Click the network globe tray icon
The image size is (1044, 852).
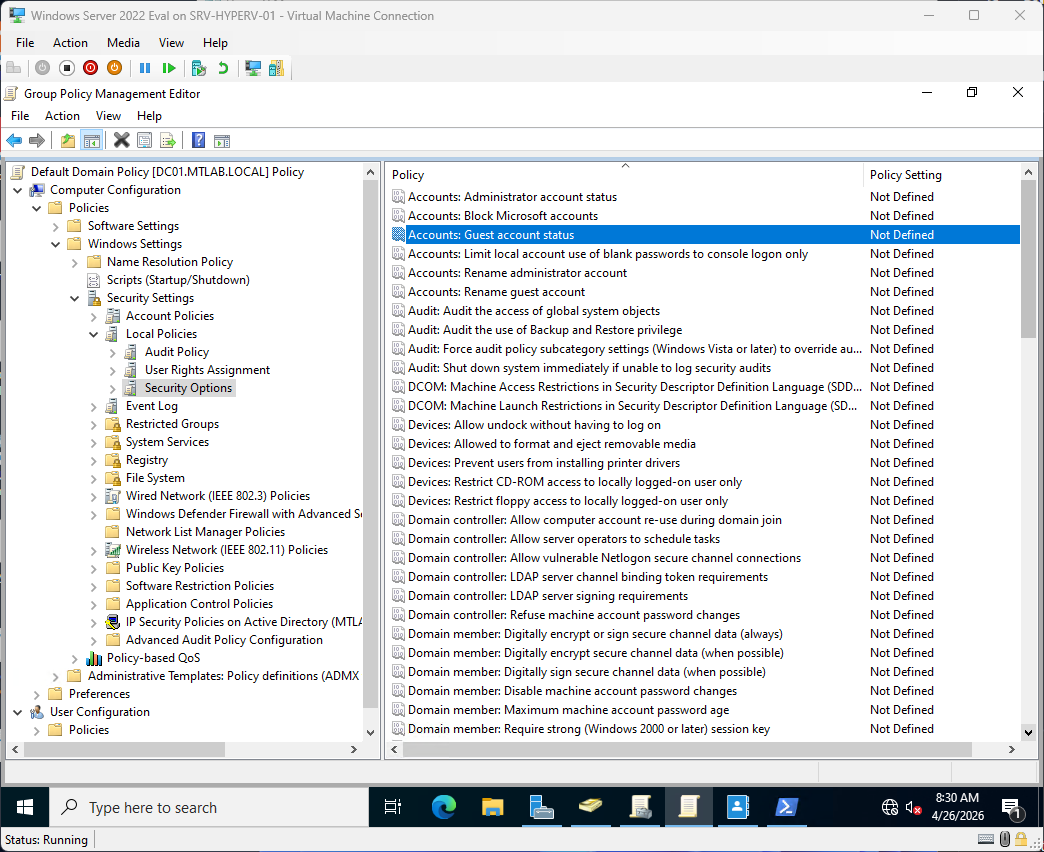[890, 808]
